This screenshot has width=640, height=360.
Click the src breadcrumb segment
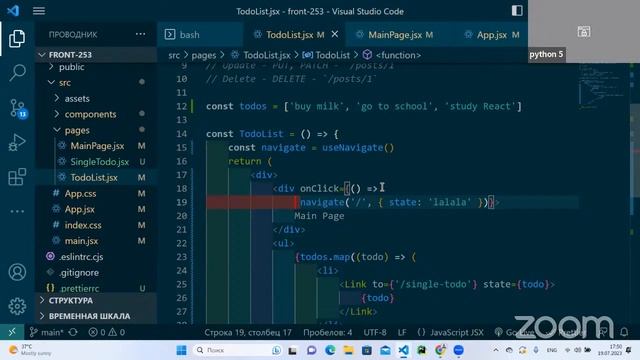tap(174, 55)
